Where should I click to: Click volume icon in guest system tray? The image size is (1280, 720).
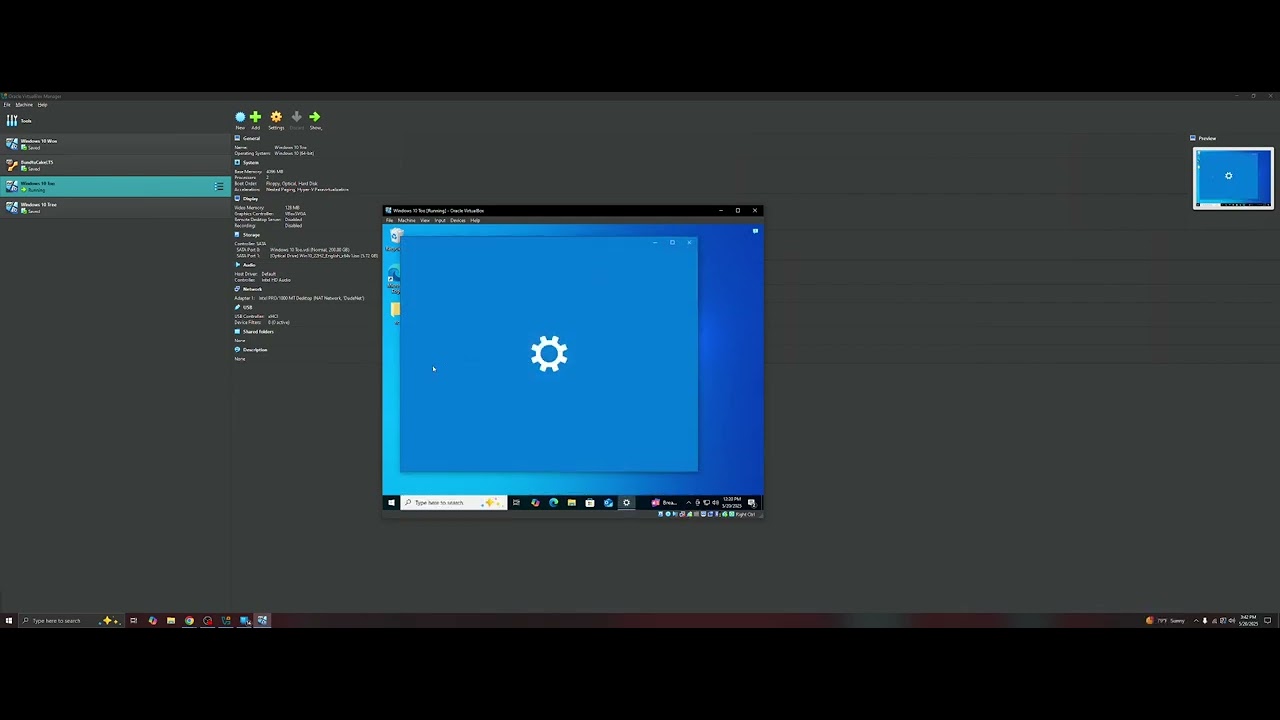tap(716, 503)
